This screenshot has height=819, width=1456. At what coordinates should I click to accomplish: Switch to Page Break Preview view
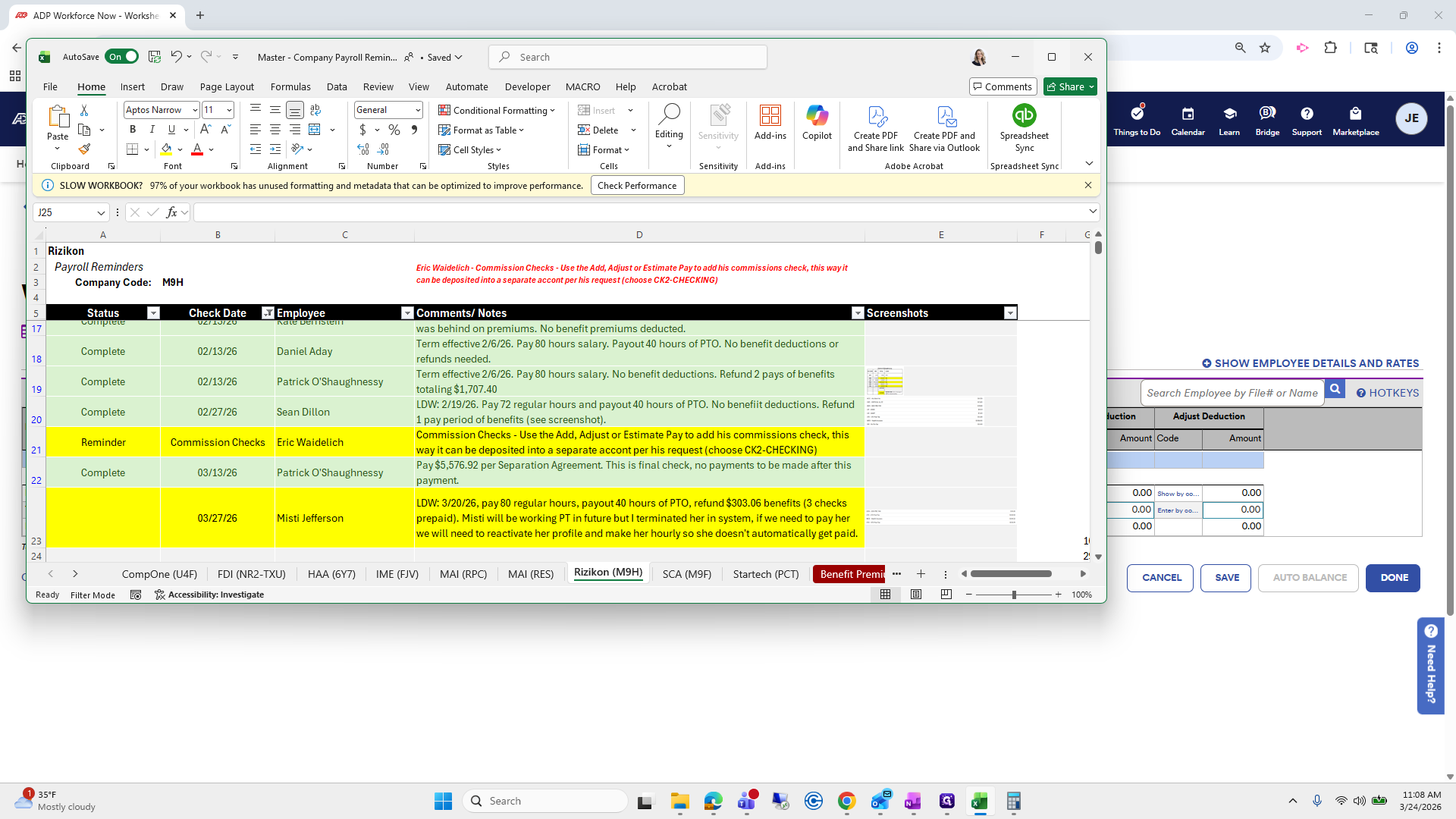coord(946,595)
